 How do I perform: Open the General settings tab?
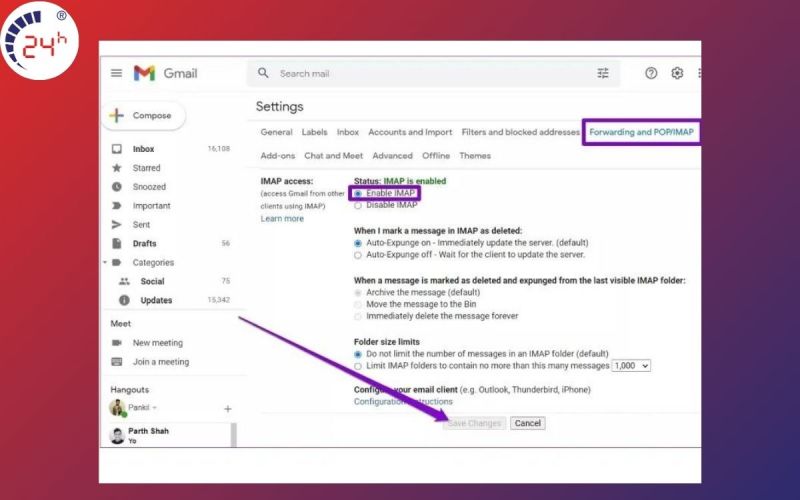click(x=276, y=132)
